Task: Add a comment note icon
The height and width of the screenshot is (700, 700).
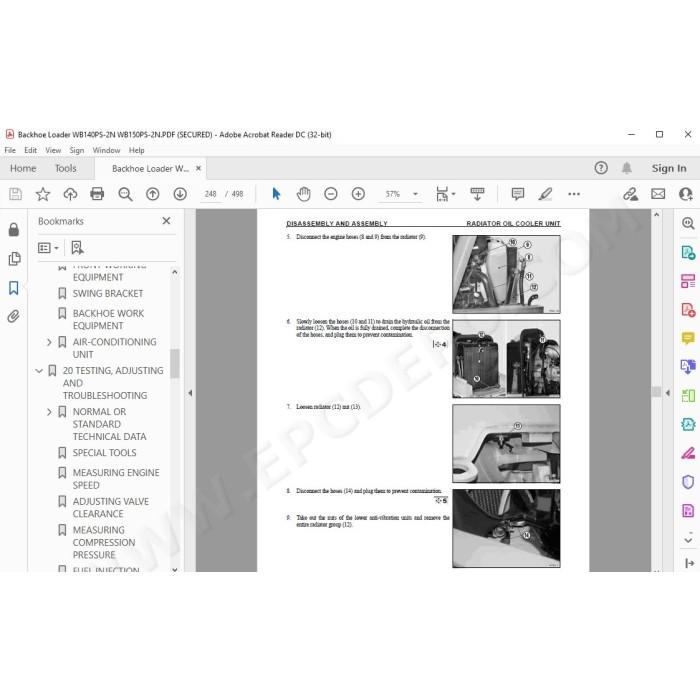Action: pos(518,194)
